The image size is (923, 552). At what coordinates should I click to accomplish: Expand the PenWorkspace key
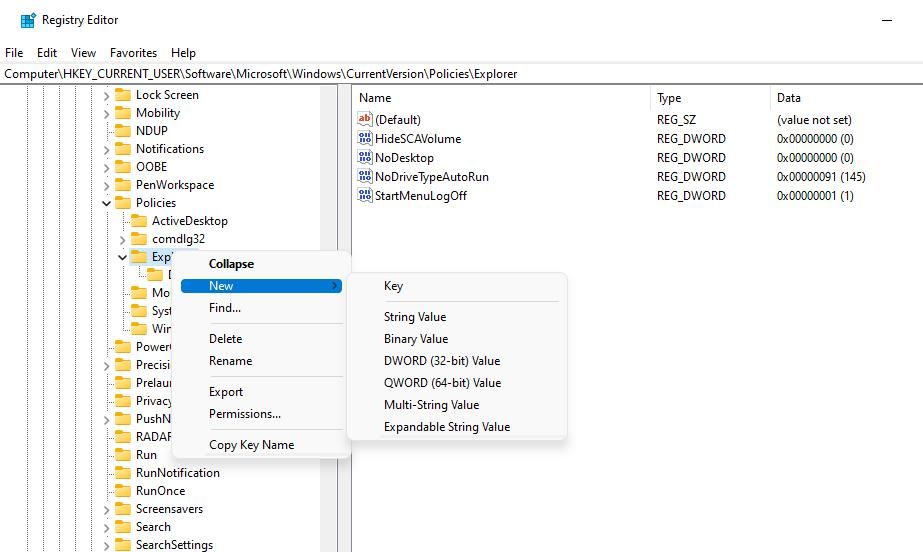[x=107, y=185]
